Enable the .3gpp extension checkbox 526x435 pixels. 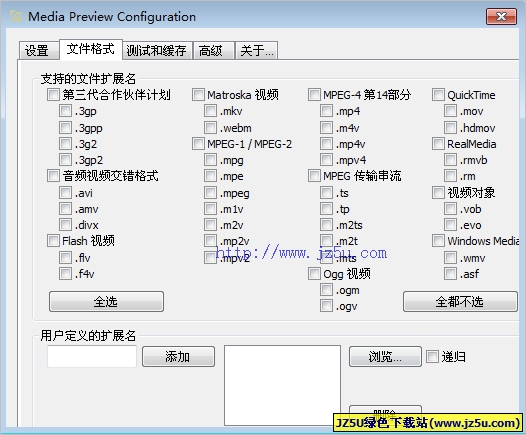click(x=65, y=127)
